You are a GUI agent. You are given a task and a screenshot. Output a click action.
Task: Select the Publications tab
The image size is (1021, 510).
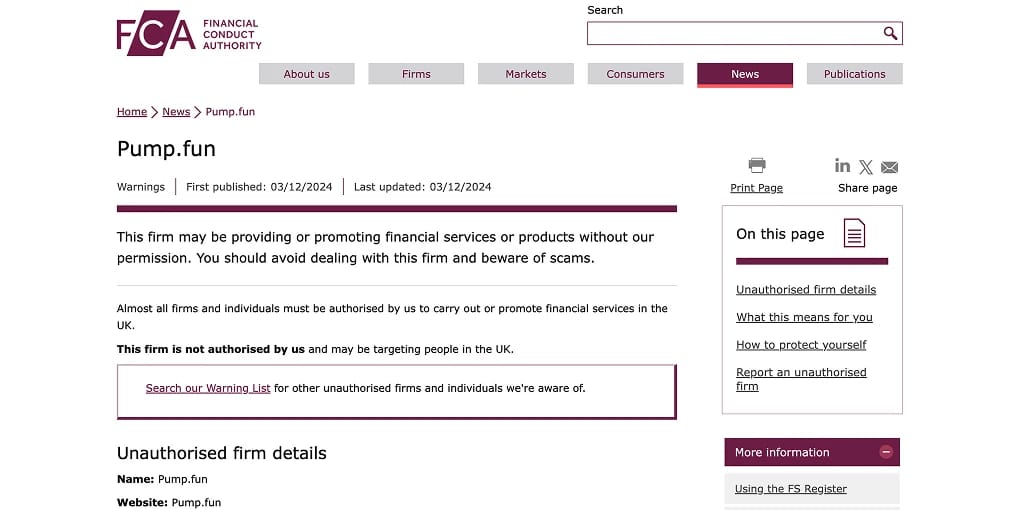point(854,74)
